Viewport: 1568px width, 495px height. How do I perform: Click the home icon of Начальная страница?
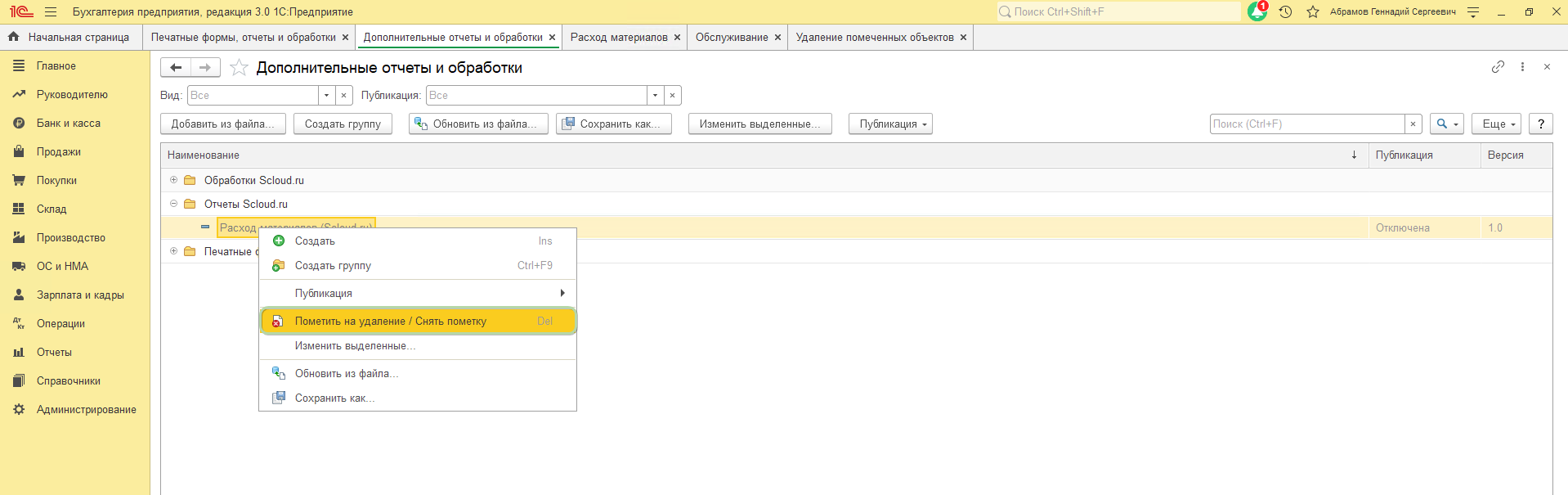click(x=14, y=37)
